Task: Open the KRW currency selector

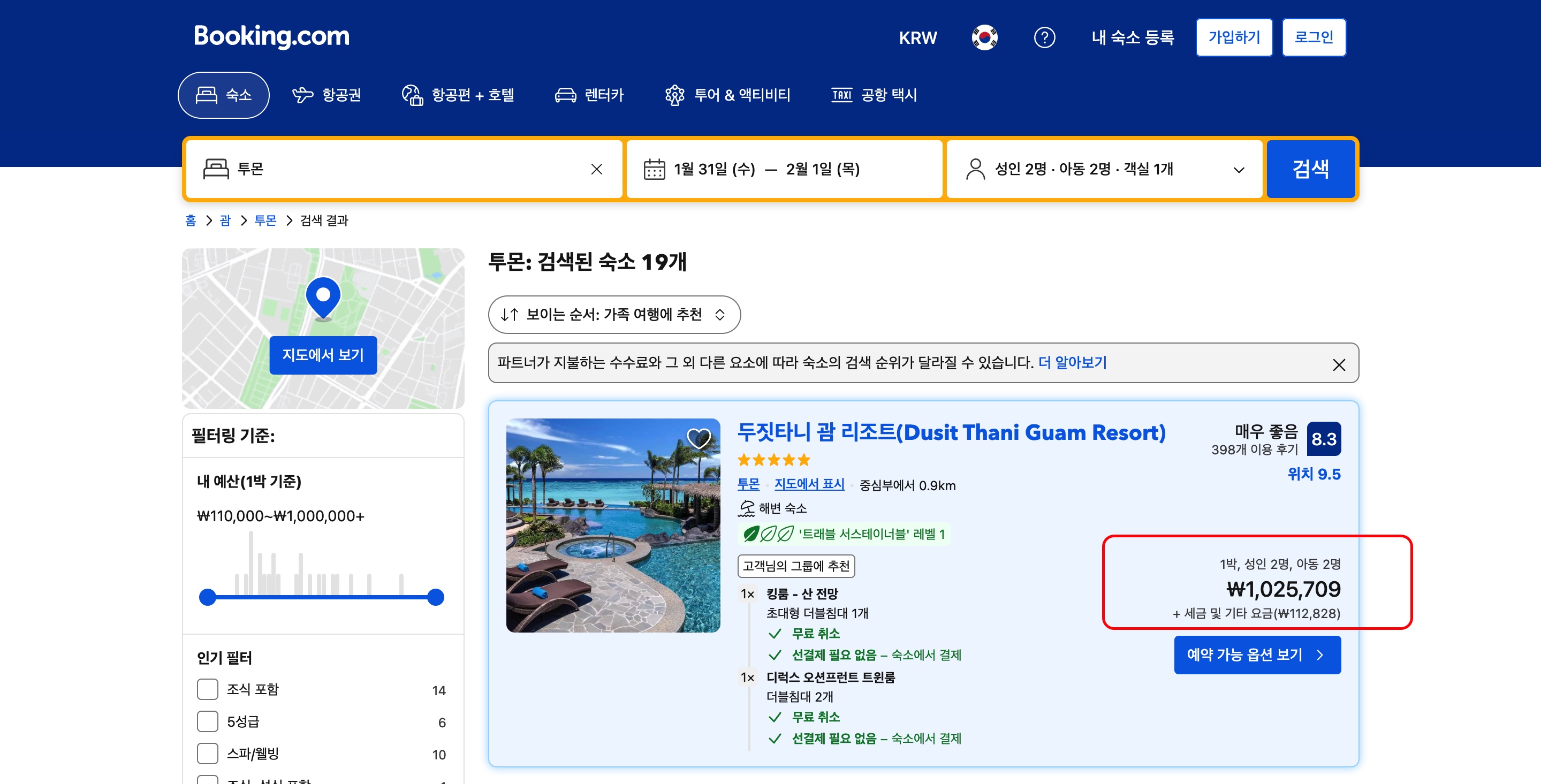Action: [x=917, y=37]
